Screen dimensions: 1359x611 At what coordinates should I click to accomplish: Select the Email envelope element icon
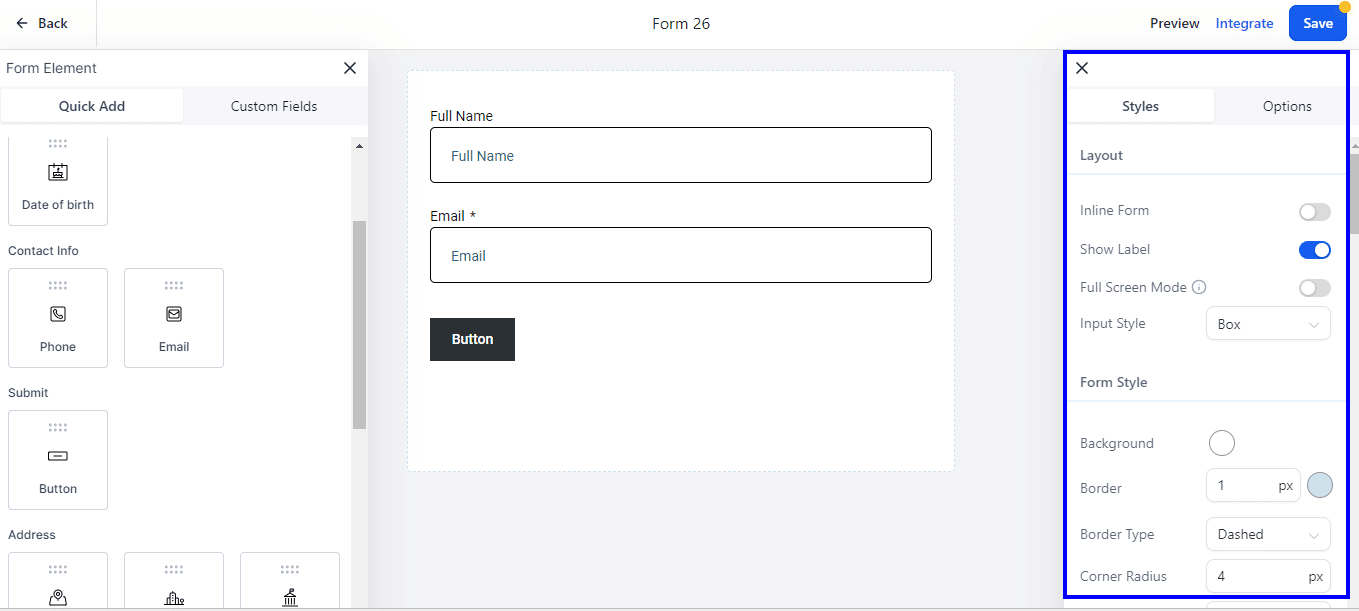(174, 314)
